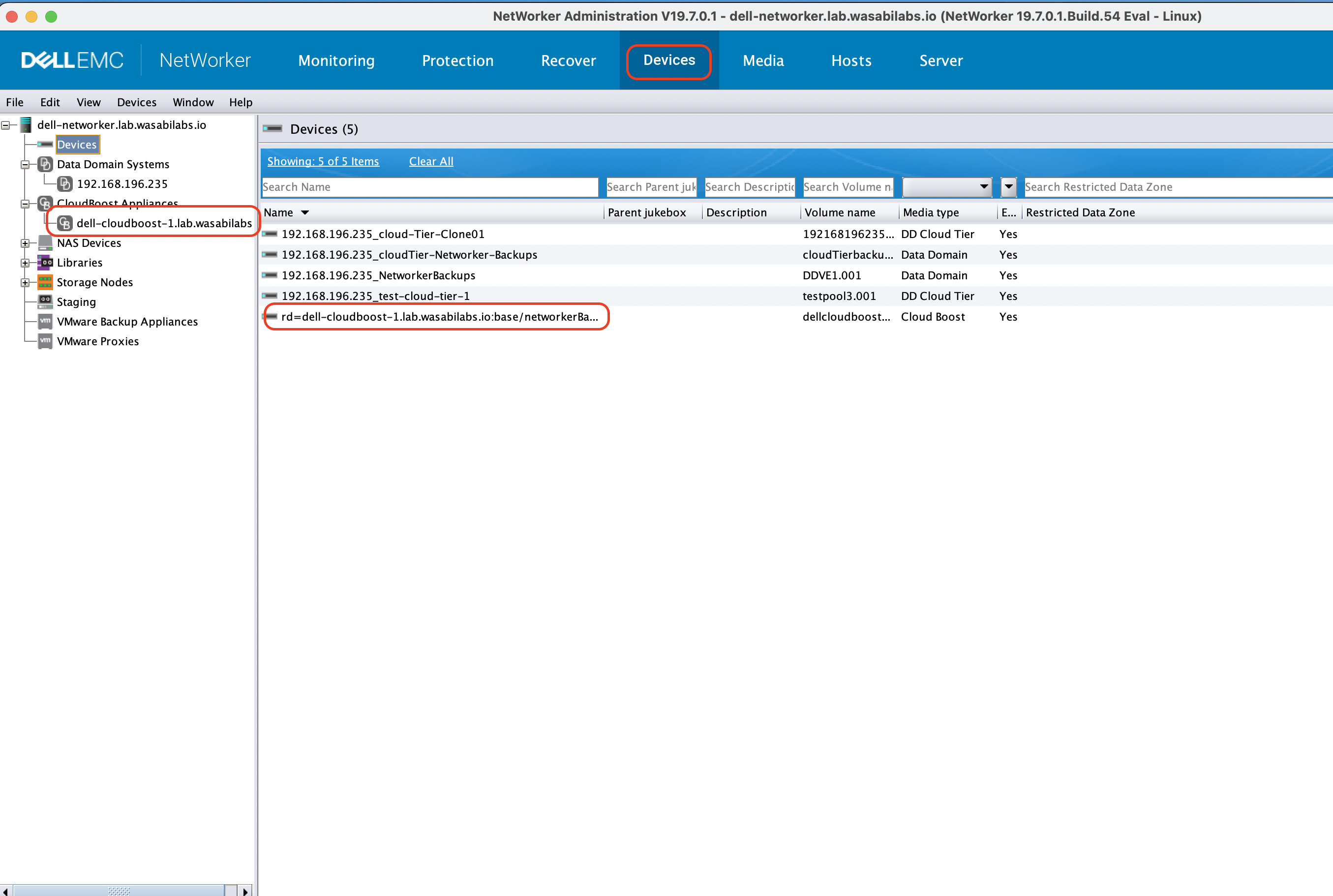Click the Staging icon in the tree
Viewport: 1333px width, 896px height.
click(x=45, y=301)
